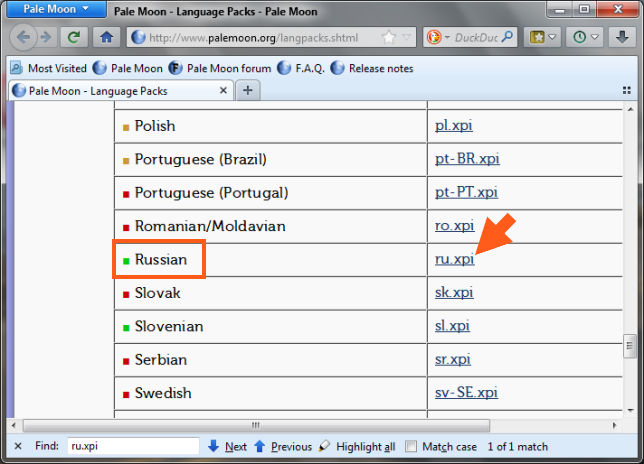Download the pl.xpi language pack

[x=453, y=125]
